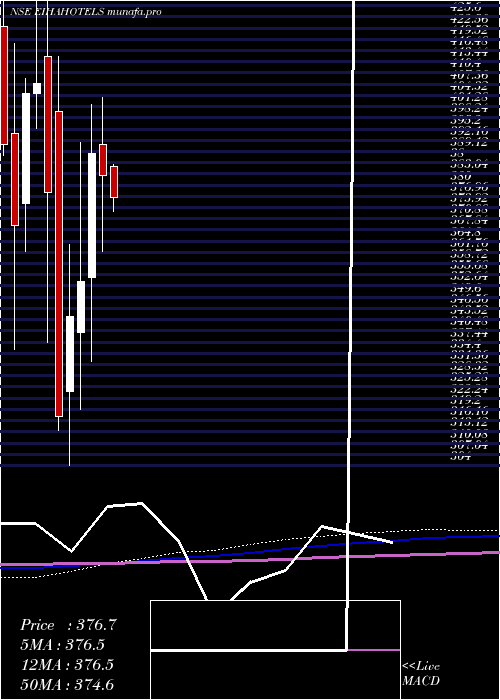Click the 322.24 price axis label
500x700 pixels.
[x=468, y=389]
